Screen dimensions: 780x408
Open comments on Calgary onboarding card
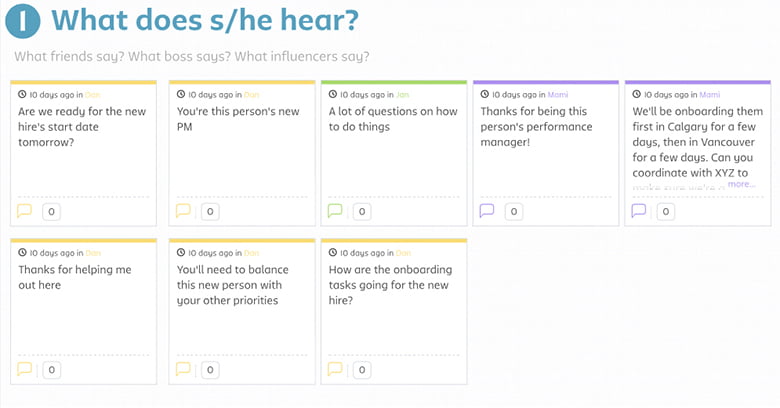click(639, 211)
